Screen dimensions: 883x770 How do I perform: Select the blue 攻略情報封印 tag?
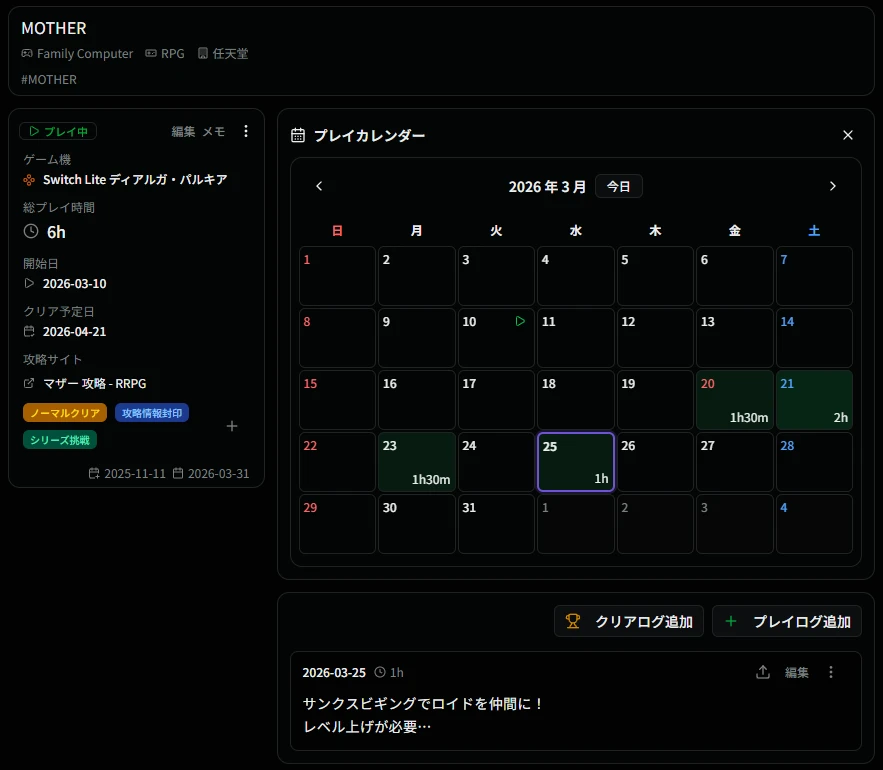[x=151, y=413]
